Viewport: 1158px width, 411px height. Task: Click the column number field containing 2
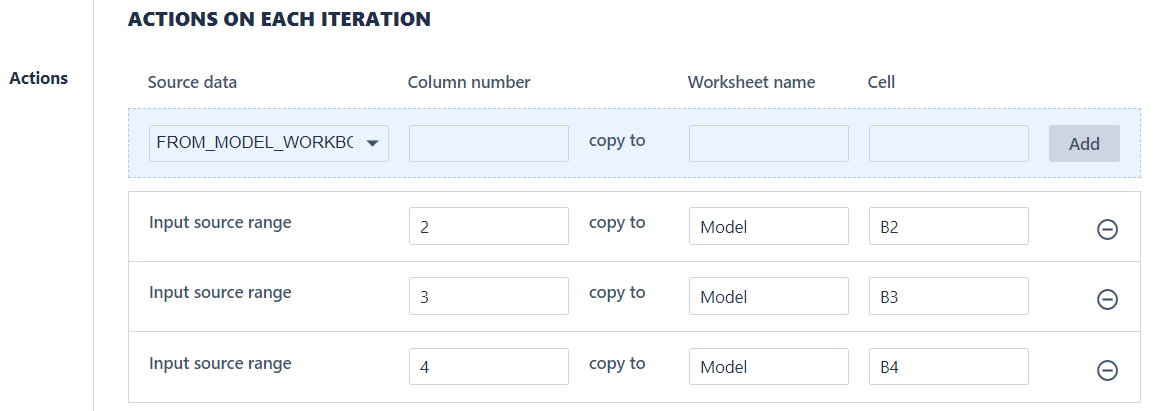488,226
